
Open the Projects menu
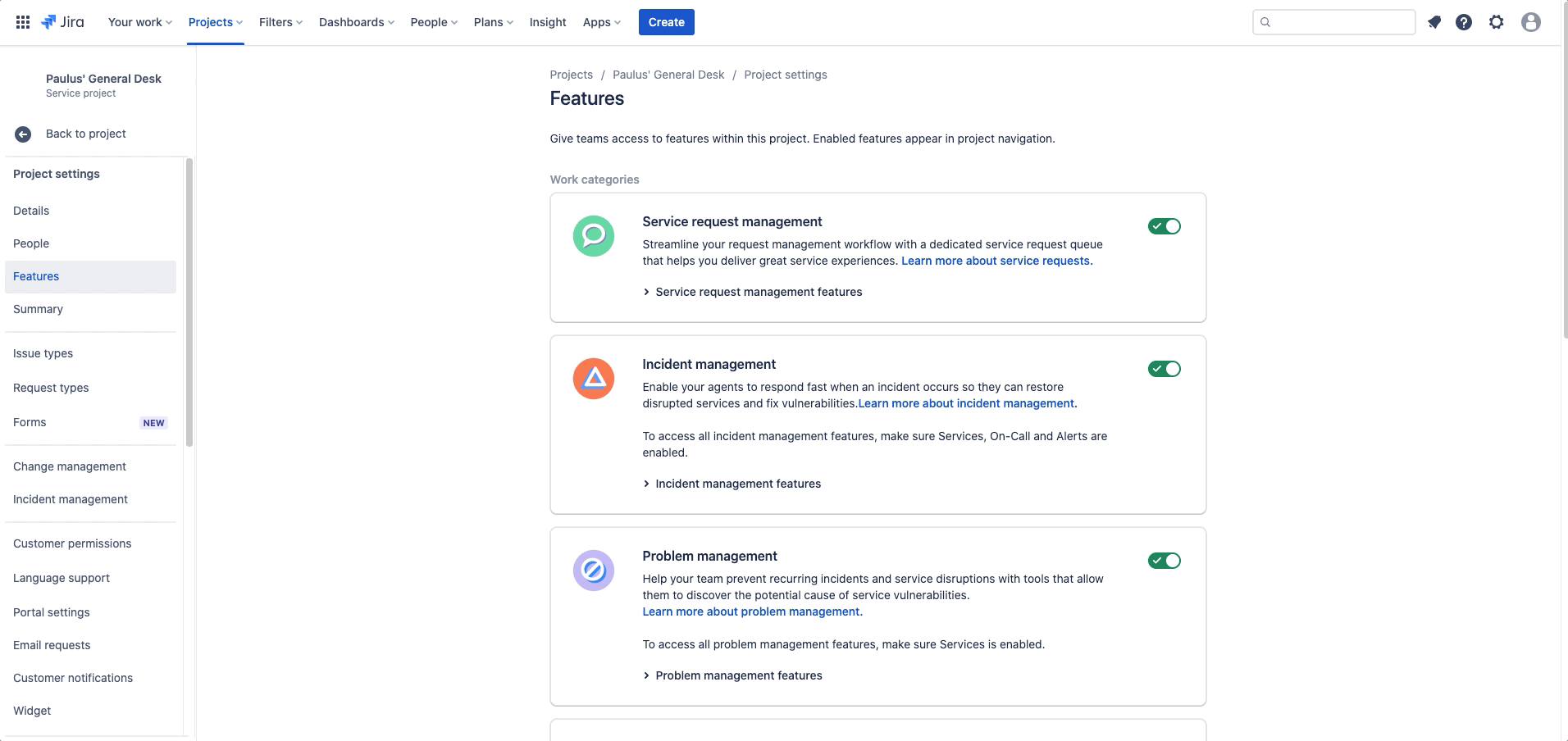[x=216, y=22]
